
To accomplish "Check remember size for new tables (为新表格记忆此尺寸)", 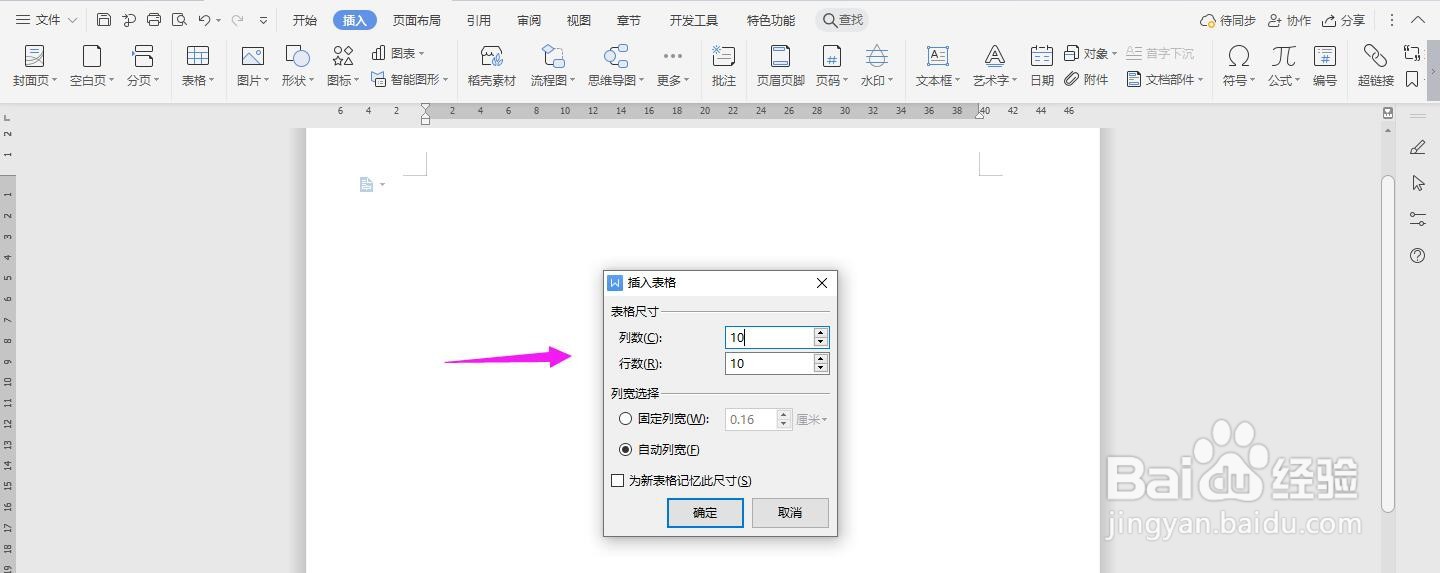I will click(618, 481).
